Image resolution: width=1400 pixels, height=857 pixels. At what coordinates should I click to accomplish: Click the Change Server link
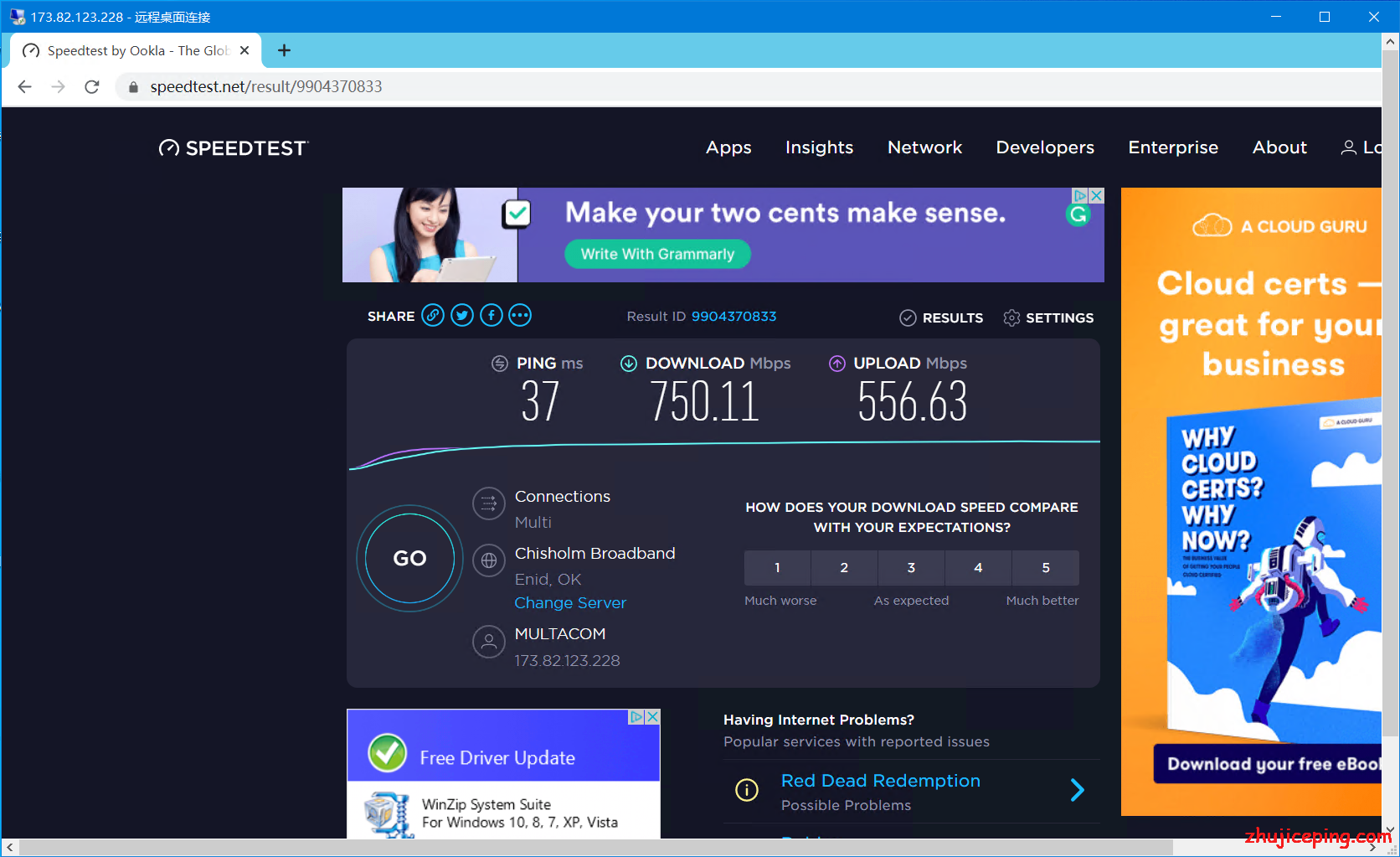(570, 603)
